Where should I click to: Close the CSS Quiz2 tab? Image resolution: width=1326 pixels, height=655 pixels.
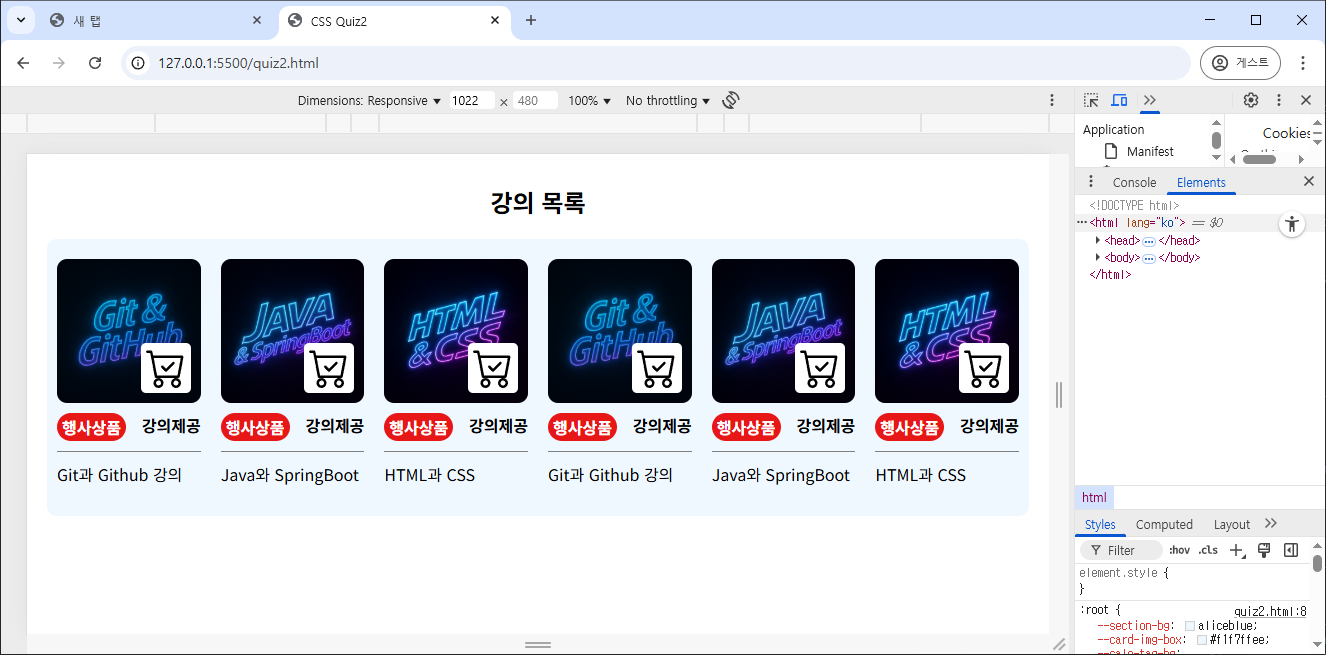click(494, 20)
